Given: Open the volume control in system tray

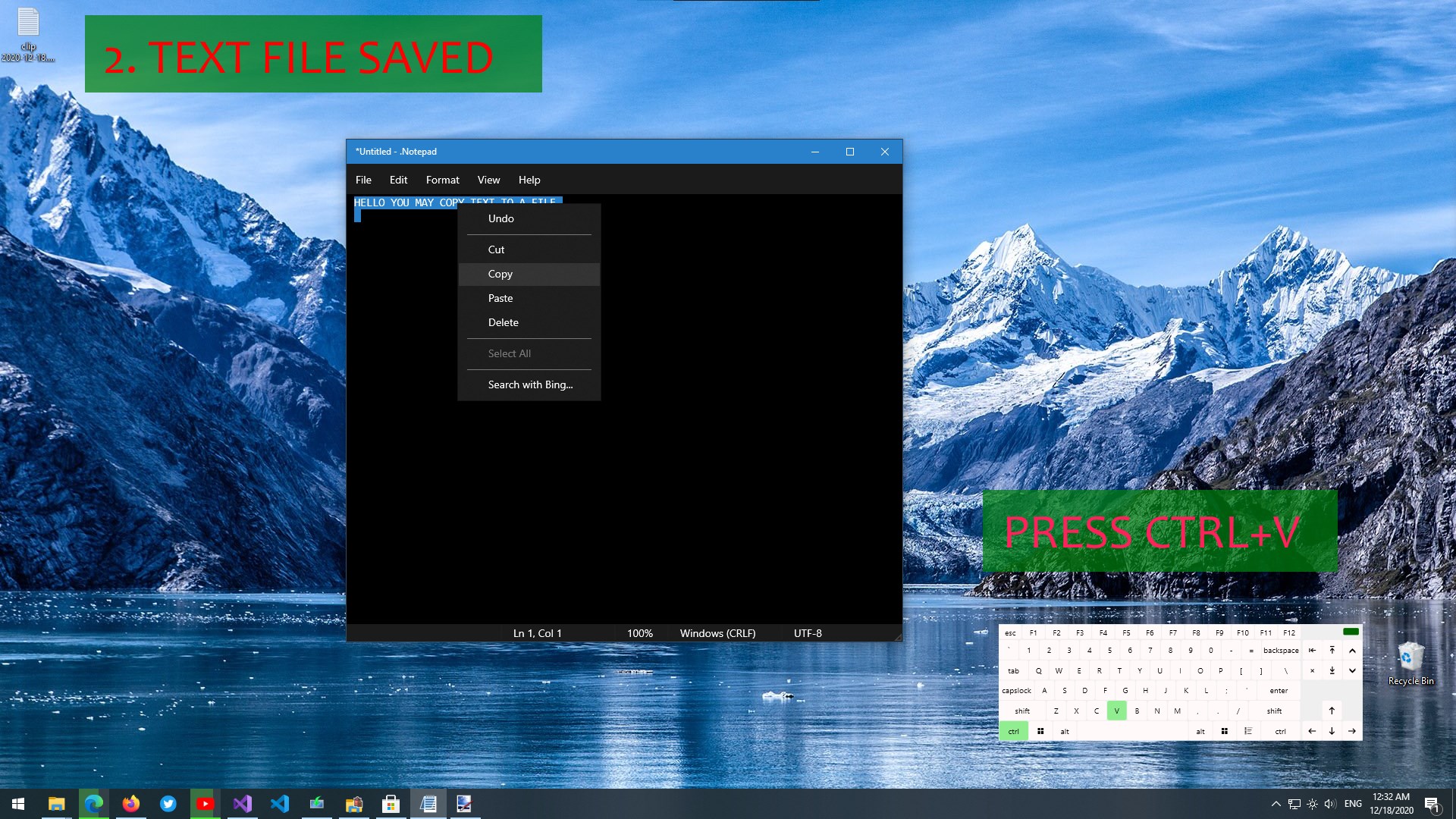Looking at the screenshot, I should 1329,804.
